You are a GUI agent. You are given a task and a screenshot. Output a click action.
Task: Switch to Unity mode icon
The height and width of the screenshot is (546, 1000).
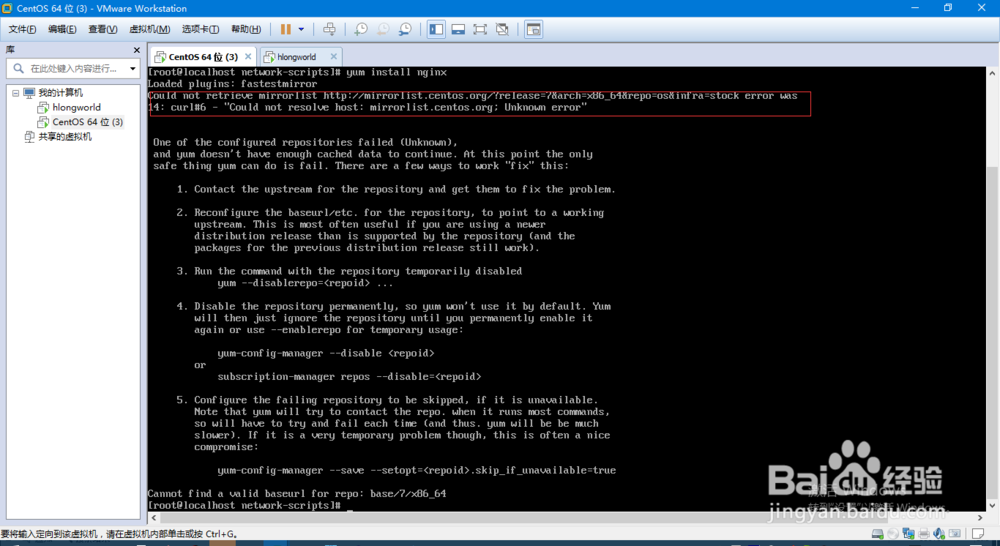[503, 29]
